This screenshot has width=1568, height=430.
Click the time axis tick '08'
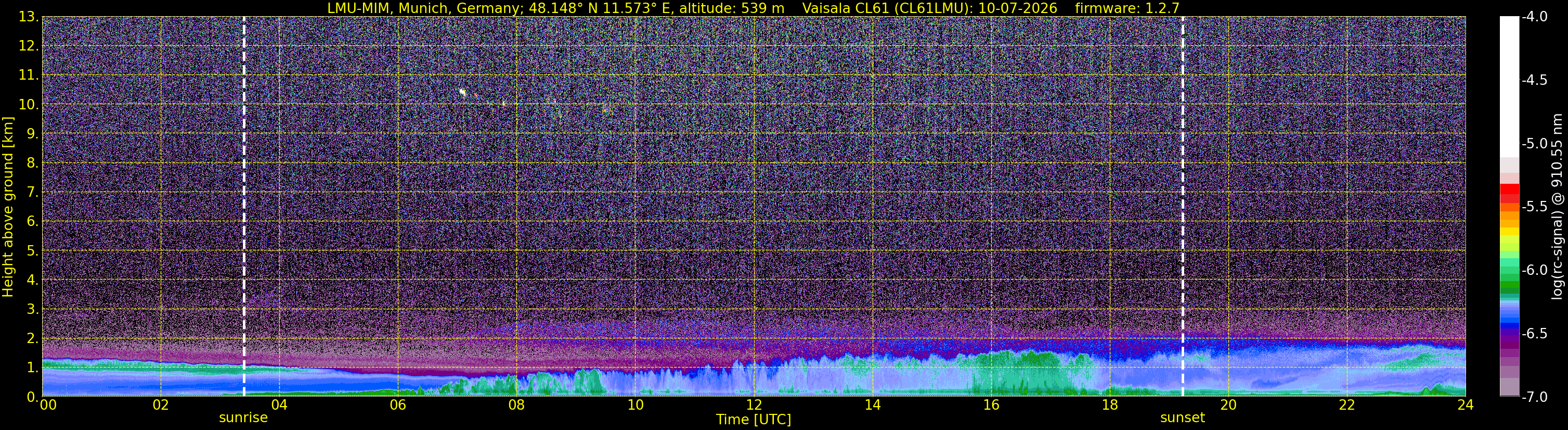coord(516,405)
